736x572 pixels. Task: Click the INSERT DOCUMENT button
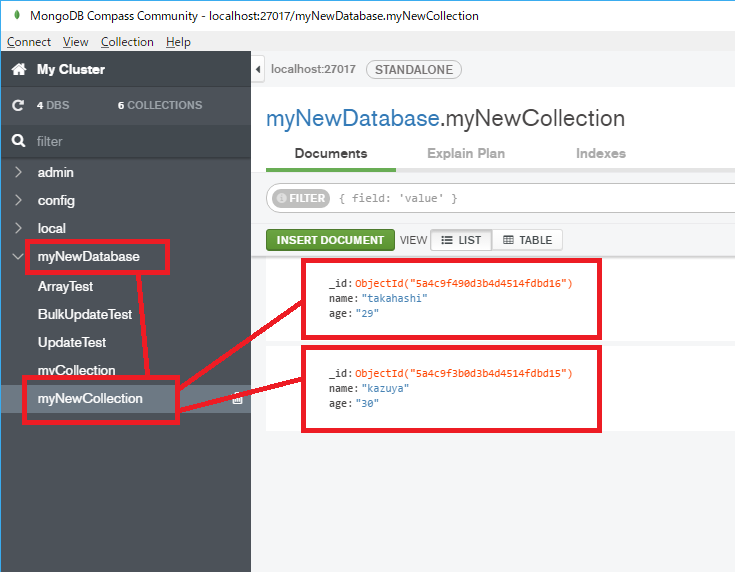pyautogui.click(x=330, y=240)
